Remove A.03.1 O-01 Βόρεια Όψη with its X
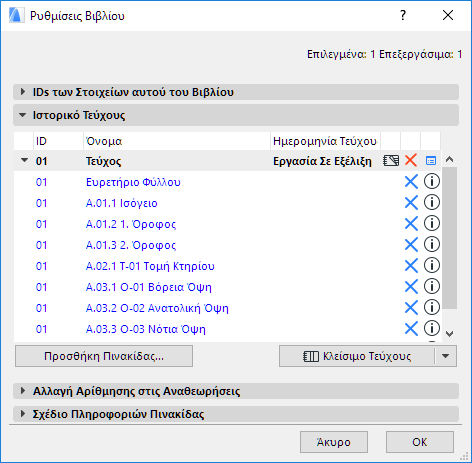This screenshot has width=472, height=463. (411, 287)
